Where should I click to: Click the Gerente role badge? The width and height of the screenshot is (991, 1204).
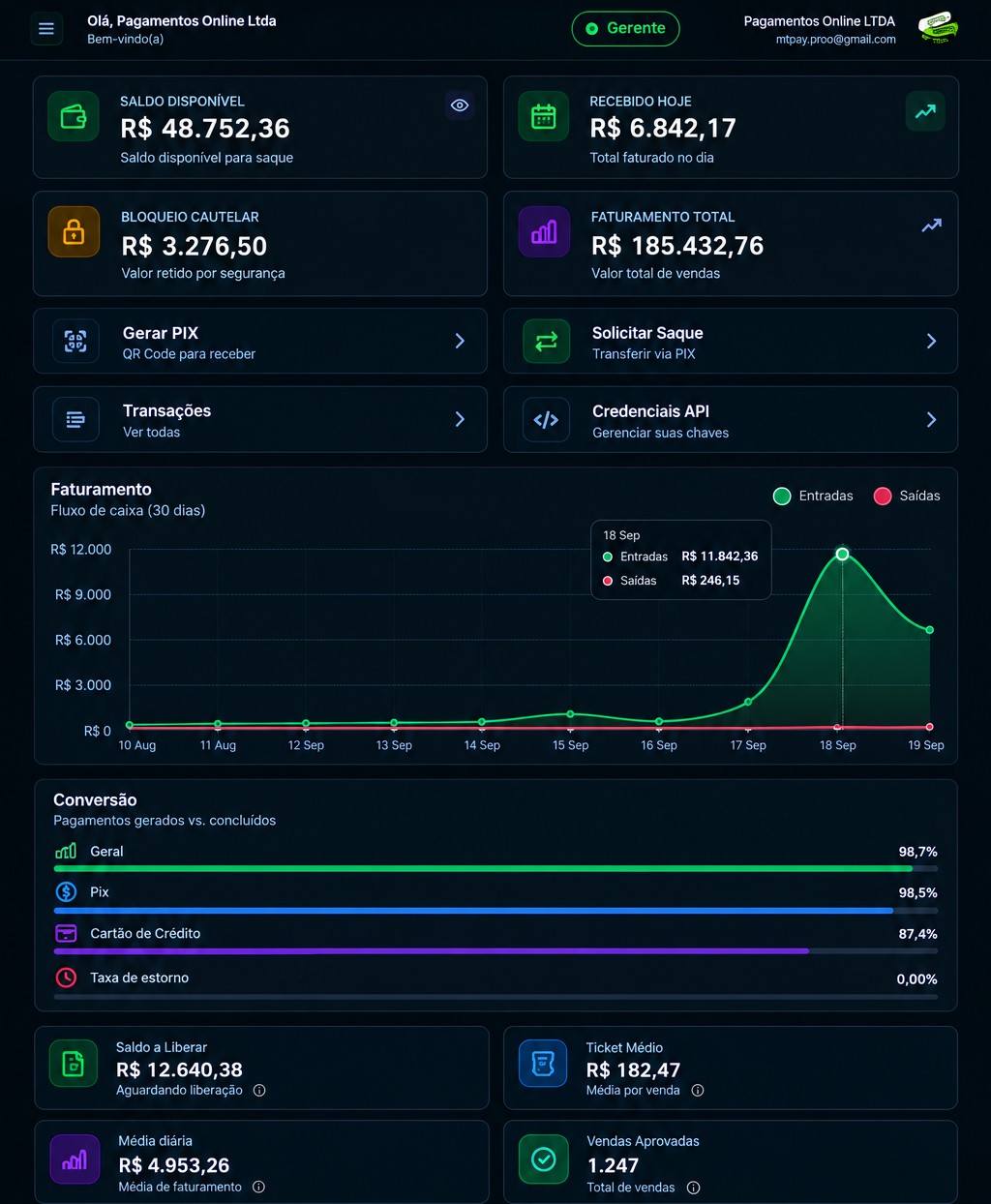(x=625, y=28)
